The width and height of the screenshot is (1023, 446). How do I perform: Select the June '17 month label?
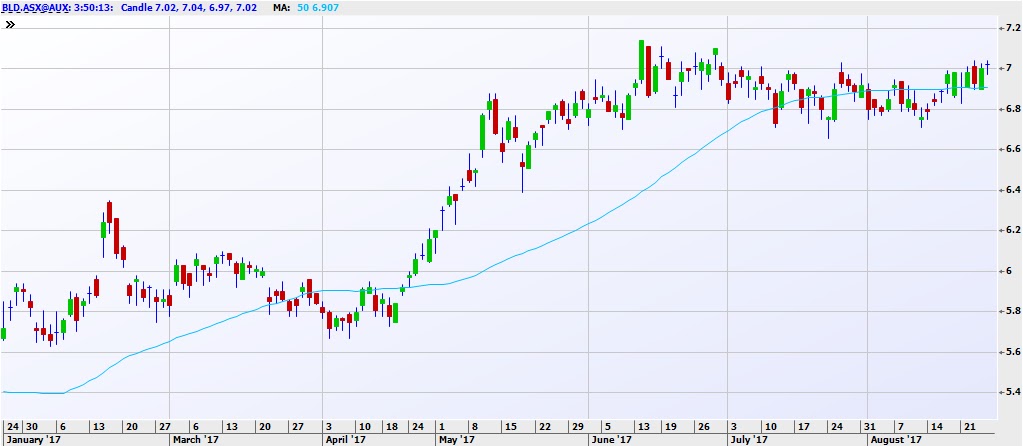pos(612,439)
